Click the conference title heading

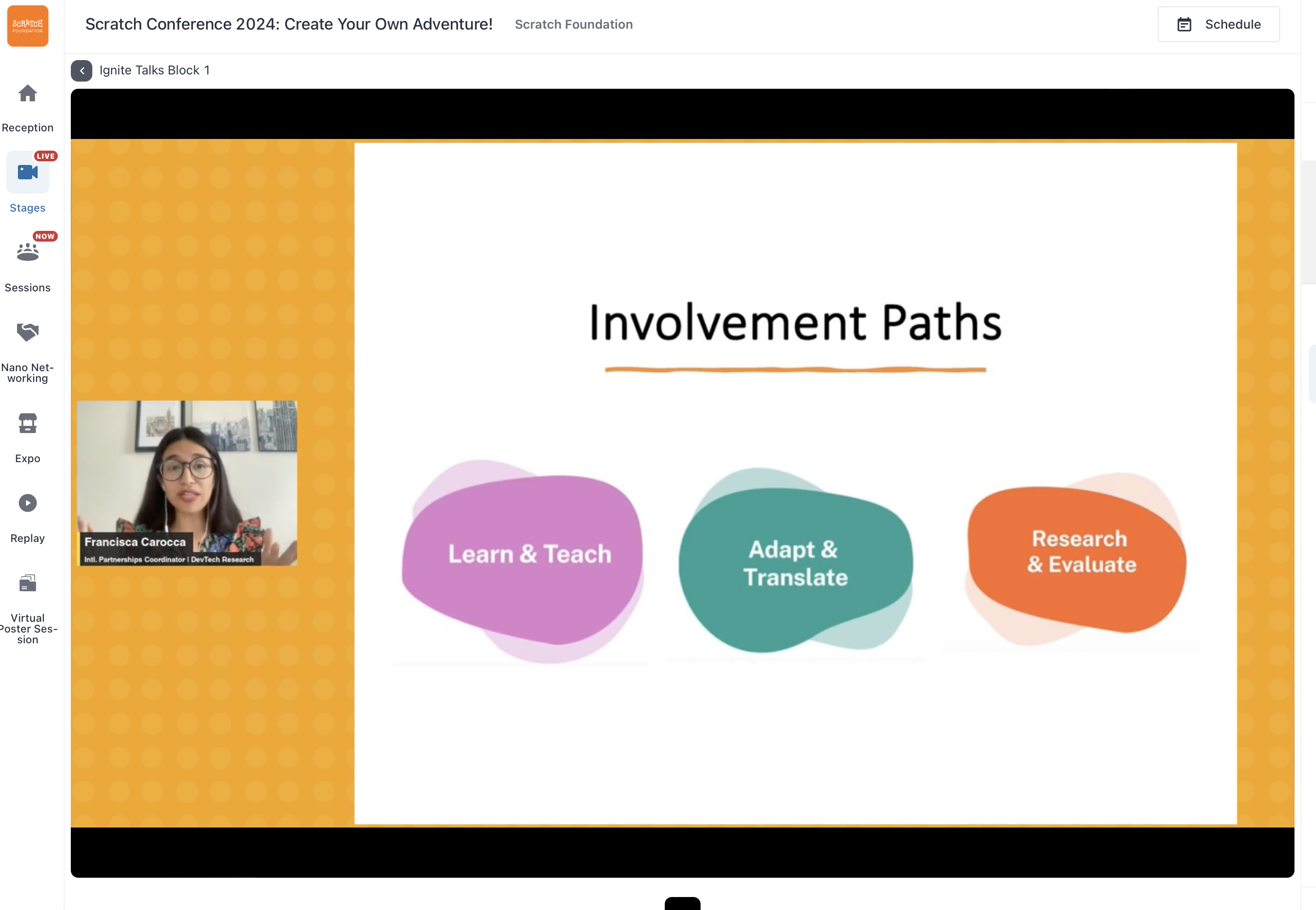(x=288, y=24)
